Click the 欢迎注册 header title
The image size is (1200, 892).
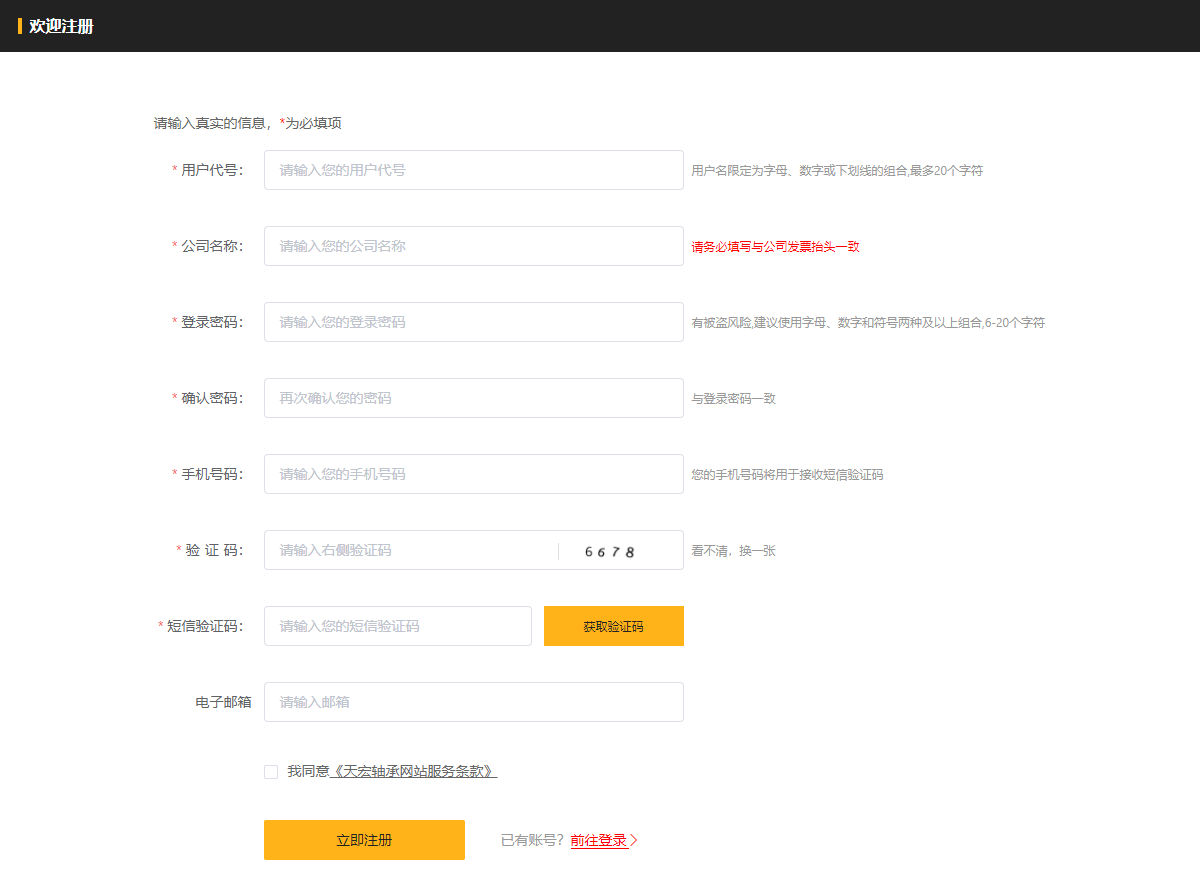[61, 26]
